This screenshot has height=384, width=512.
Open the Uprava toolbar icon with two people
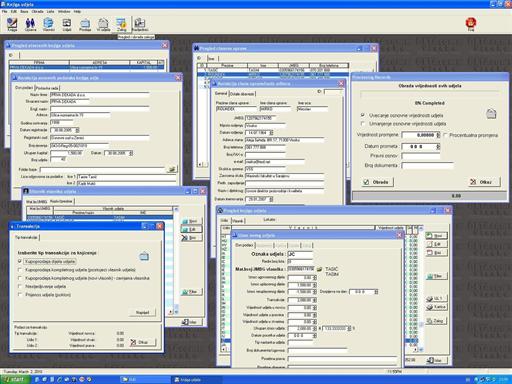click(30, 25)
